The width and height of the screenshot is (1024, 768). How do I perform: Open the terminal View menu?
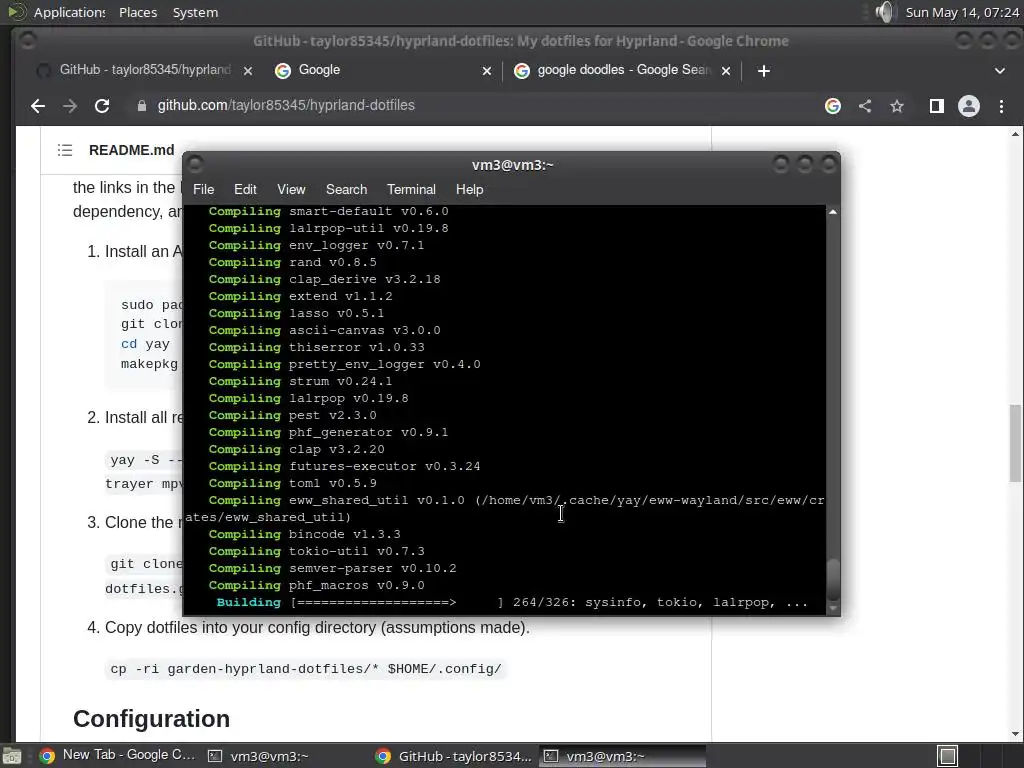(291, 189)
